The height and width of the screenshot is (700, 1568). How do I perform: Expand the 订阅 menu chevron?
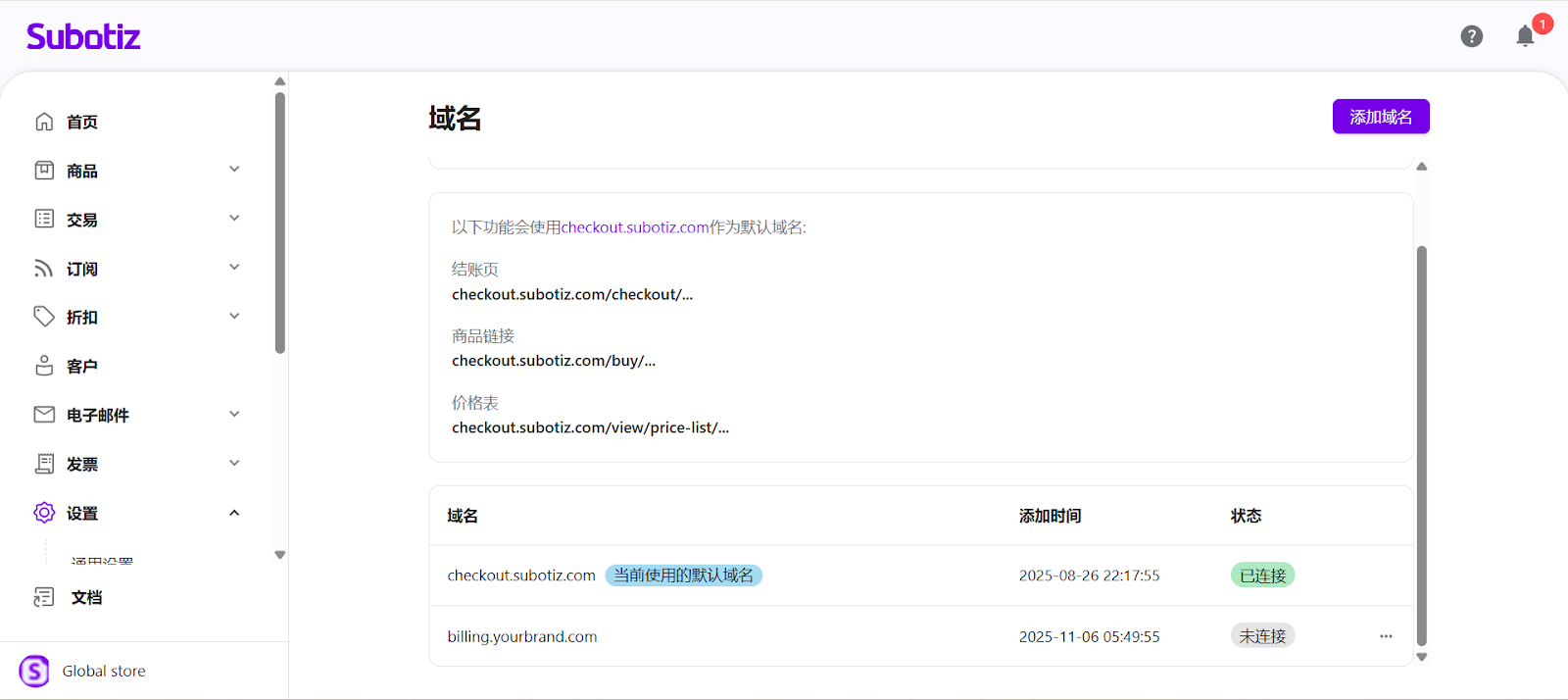234,268
